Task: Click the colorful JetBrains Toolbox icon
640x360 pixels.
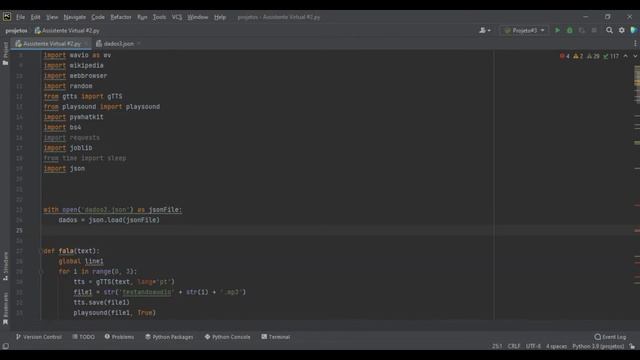Action: 633,31
